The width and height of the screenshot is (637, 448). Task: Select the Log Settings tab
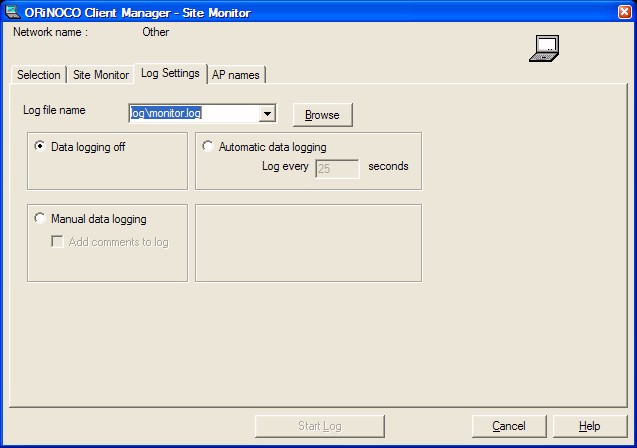point(170,74)
